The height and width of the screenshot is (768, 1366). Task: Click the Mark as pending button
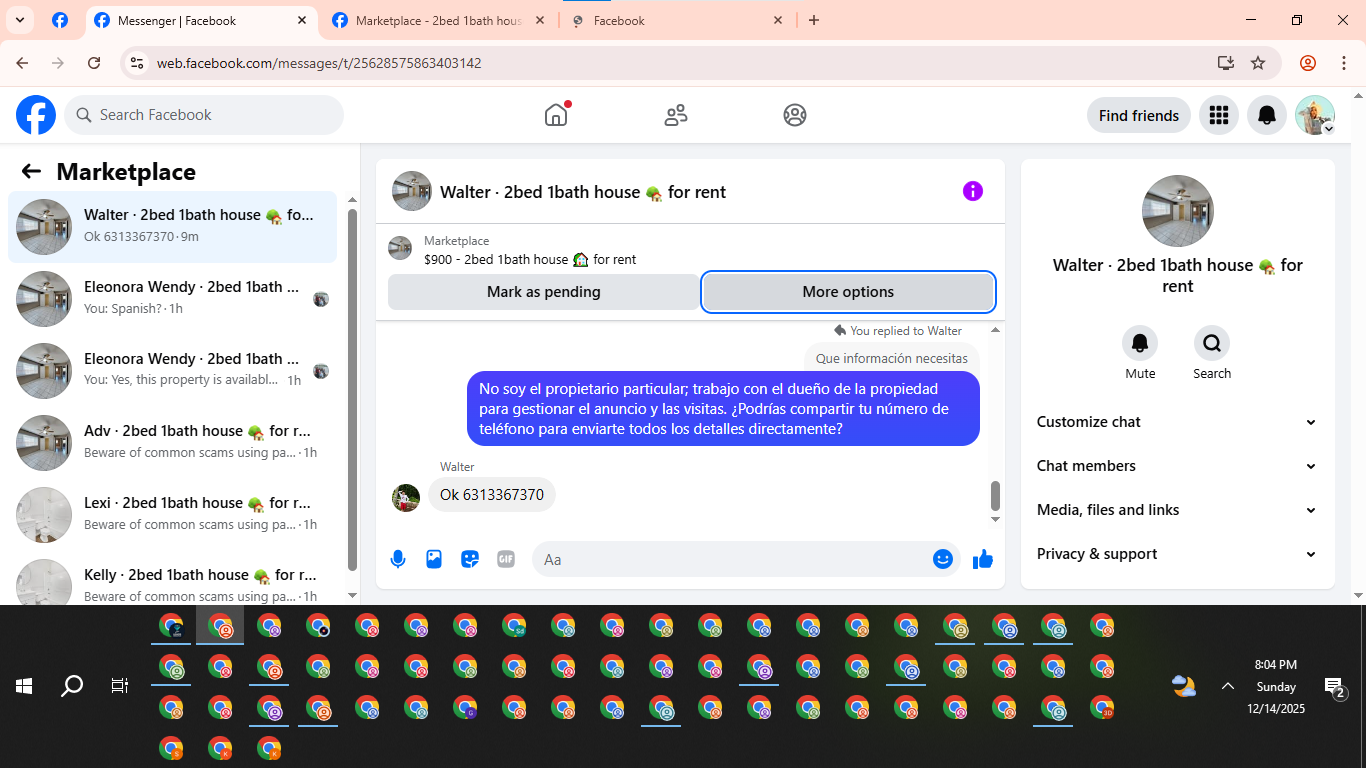[543, 292]
